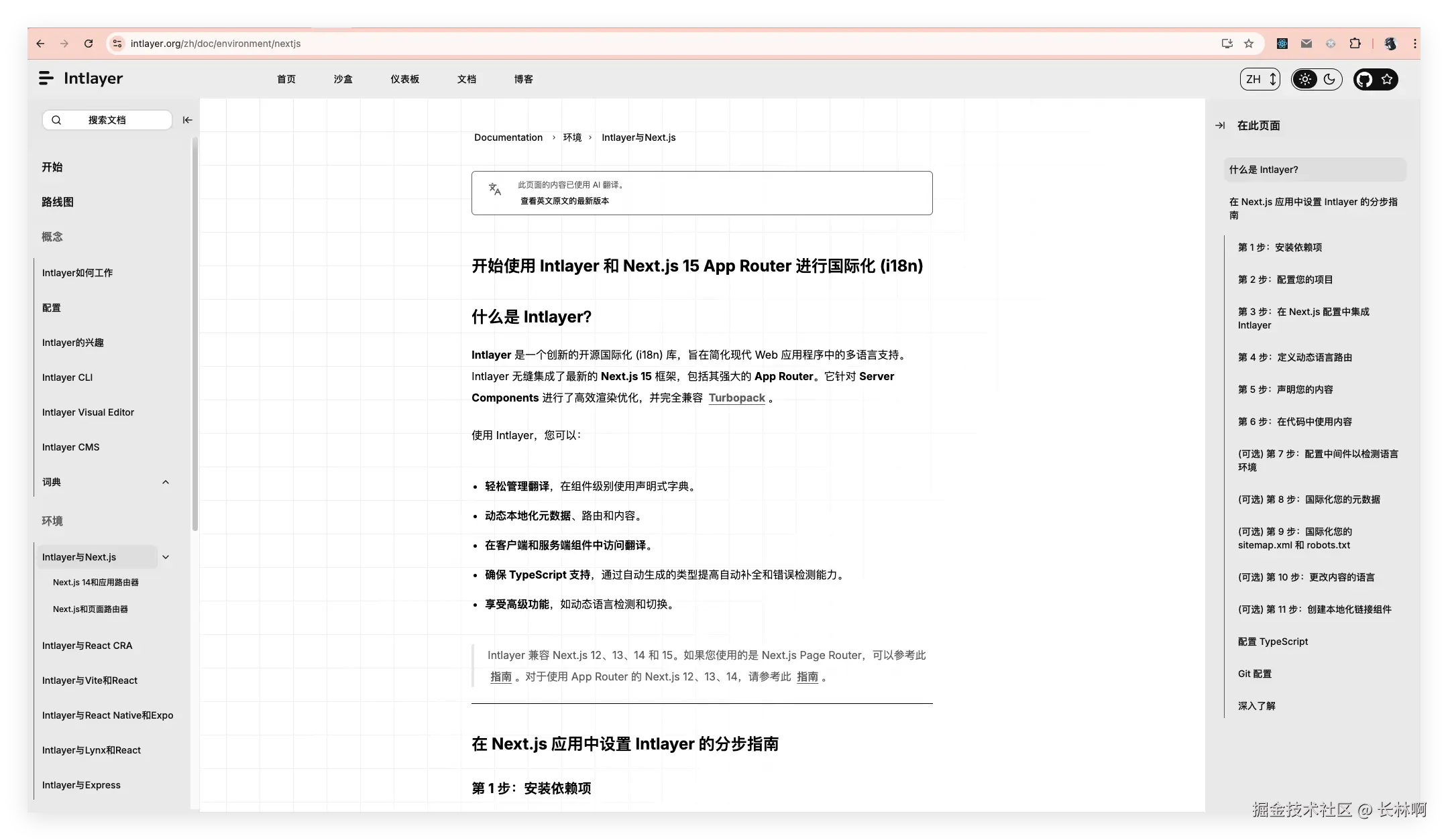The image size is (1448, 840).
Task: Open the ZH language switcher
Action: (1260, 79)
